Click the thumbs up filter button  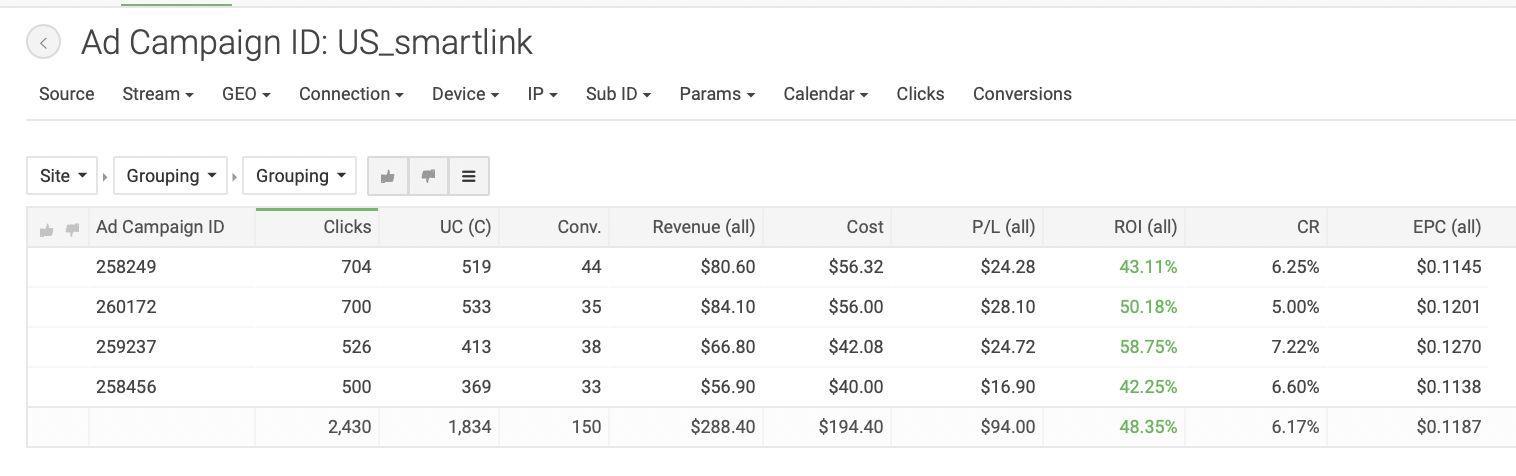pos(388,176)
